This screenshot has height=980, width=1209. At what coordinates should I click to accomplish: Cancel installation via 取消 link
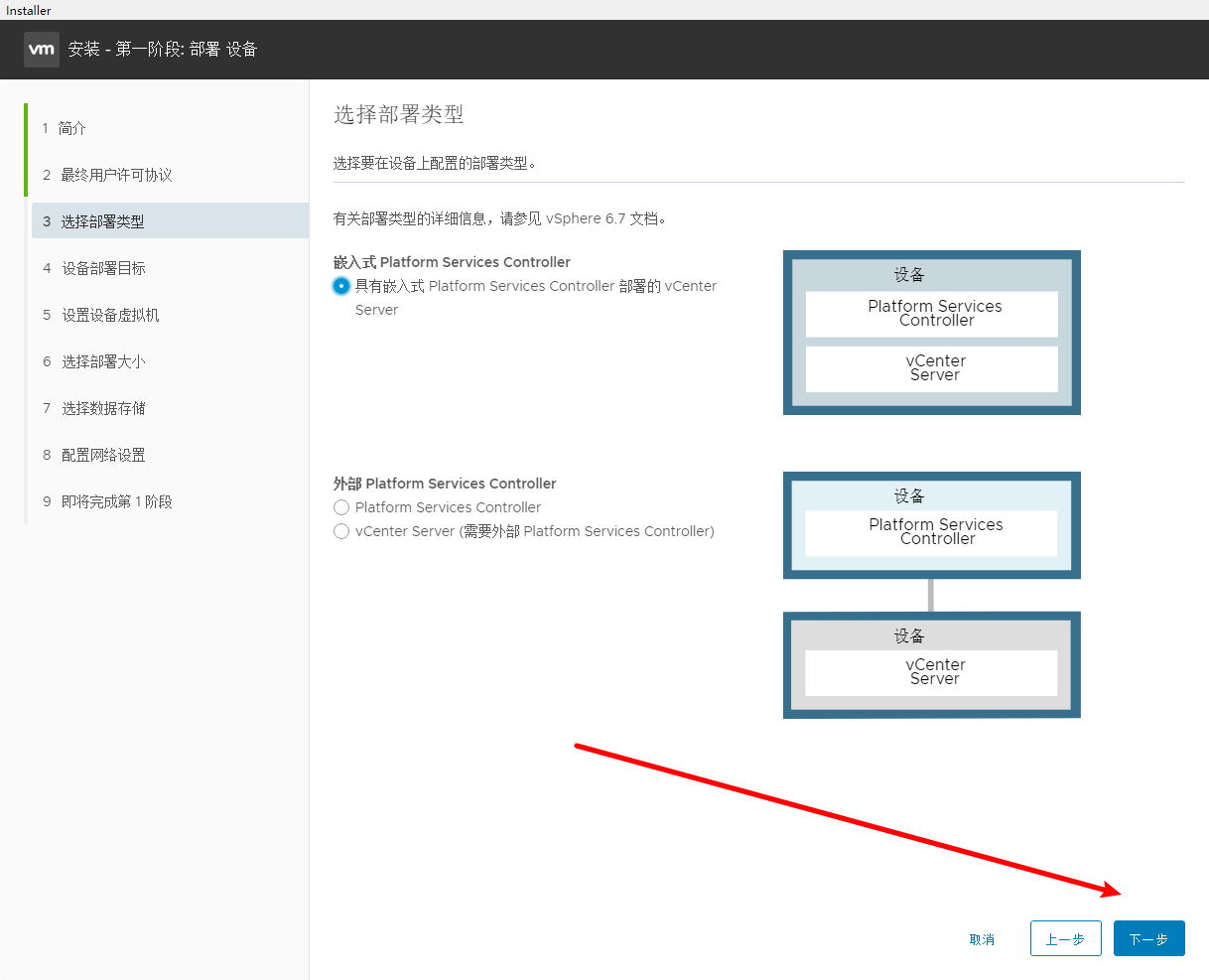(982, 939)
